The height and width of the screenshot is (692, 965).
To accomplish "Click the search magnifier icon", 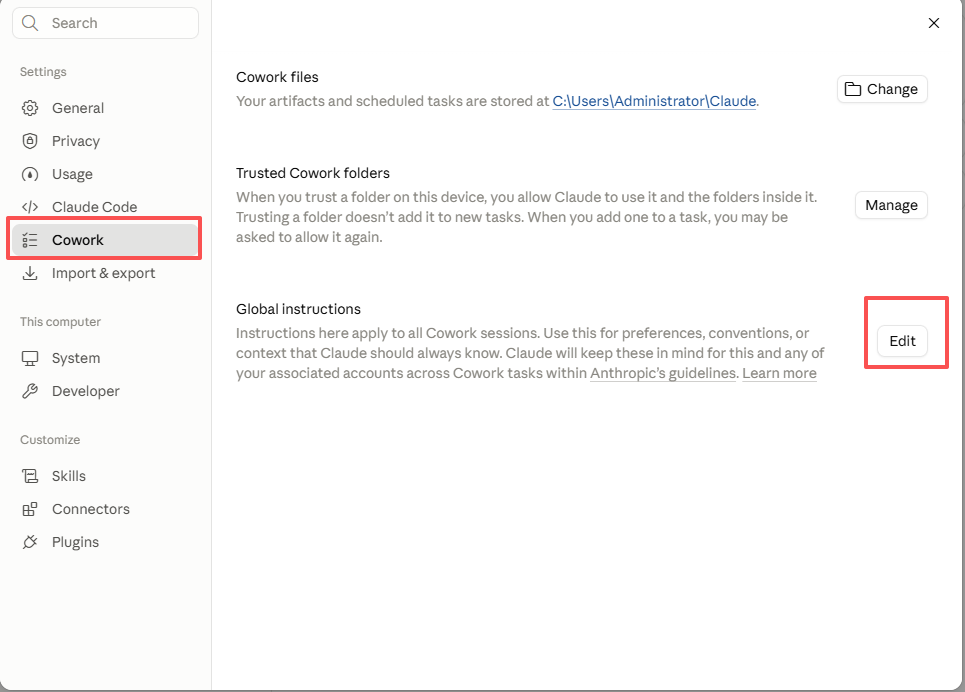I will tap(30, 23).
